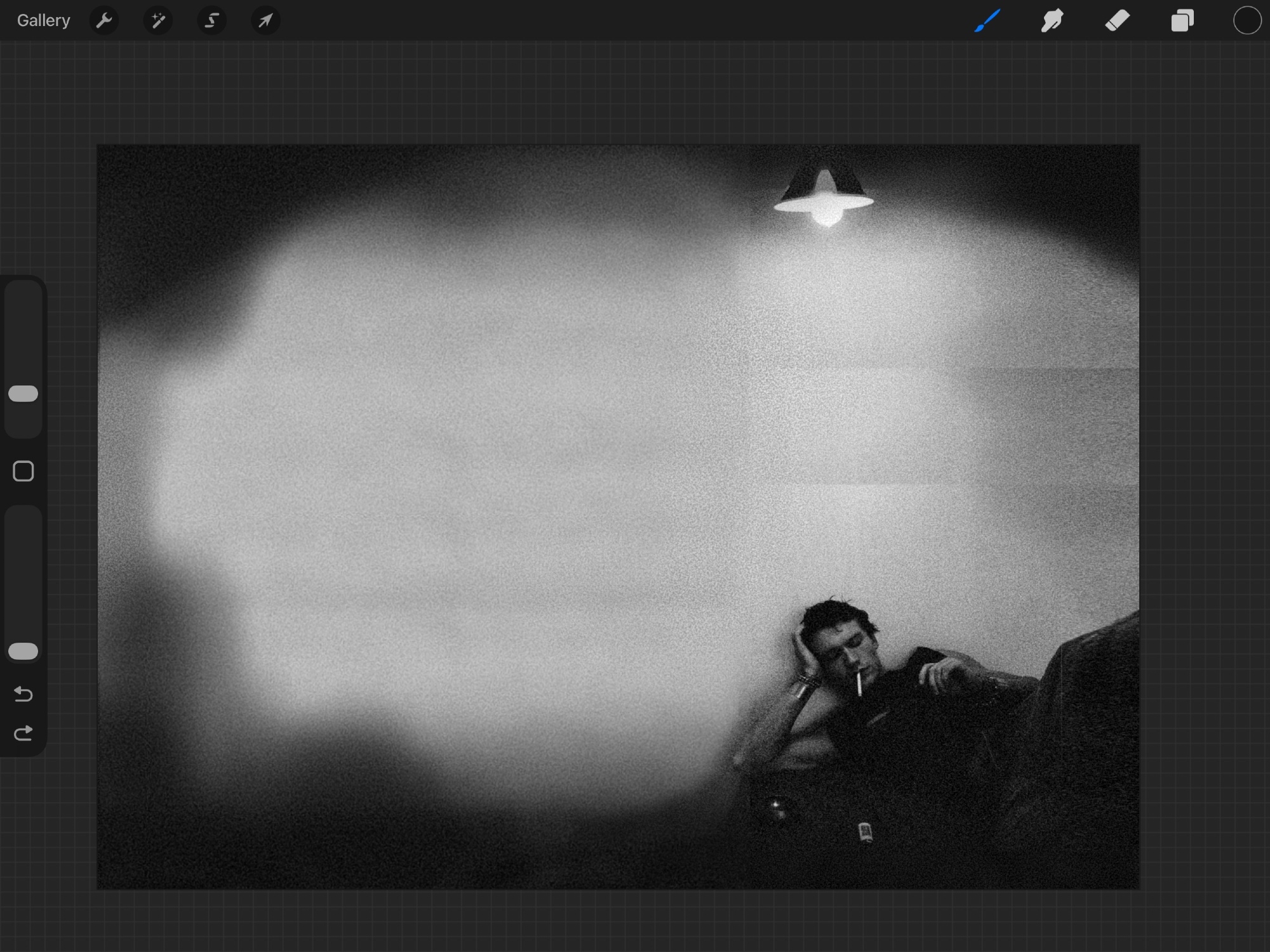1270x952 pixels.
Task: Tap the square Modify button
Action: 23,471
